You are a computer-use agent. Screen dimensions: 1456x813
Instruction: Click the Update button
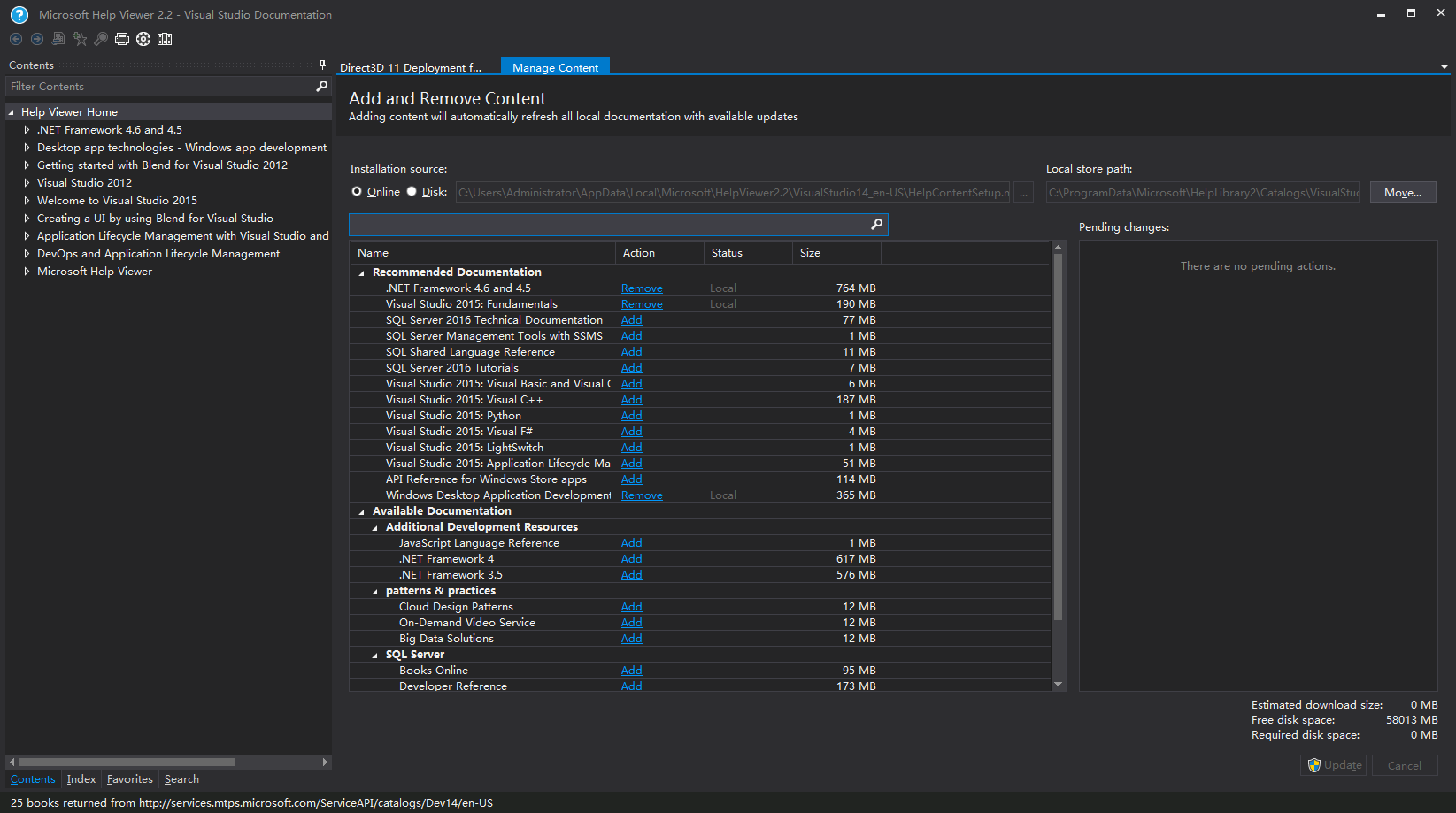1333,765
